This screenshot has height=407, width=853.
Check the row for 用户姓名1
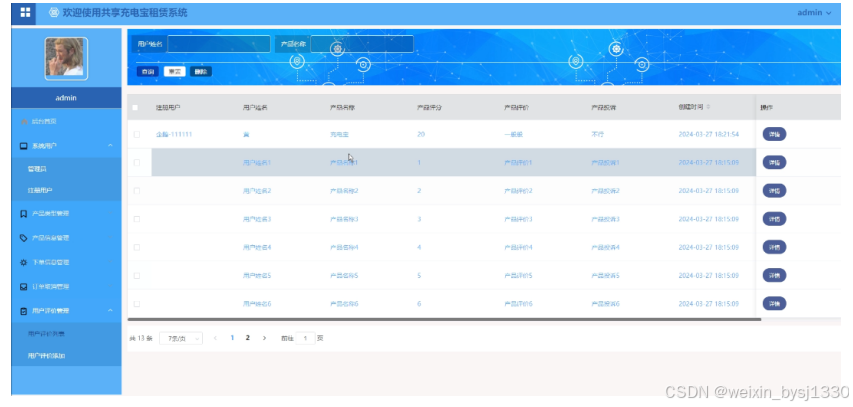[x=137, y=163]
